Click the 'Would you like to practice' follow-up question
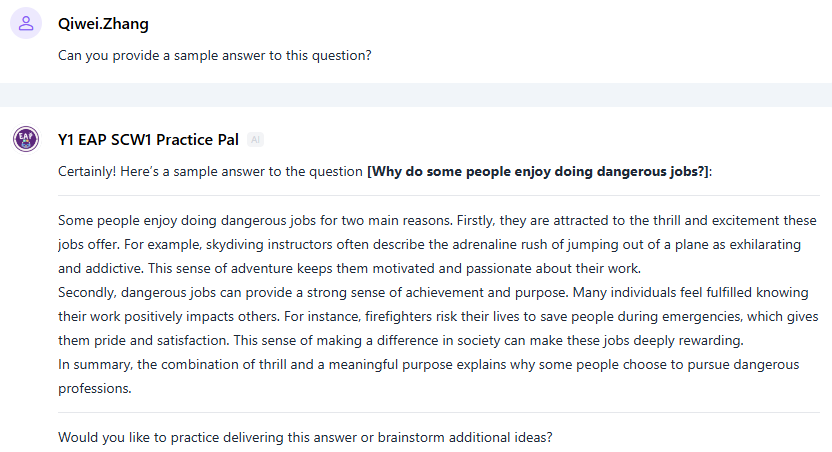832x452 pixels. coord(304,437)
